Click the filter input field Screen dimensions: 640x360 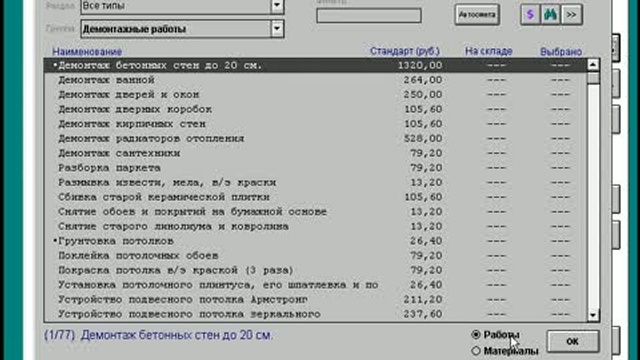tap(369, 16)
